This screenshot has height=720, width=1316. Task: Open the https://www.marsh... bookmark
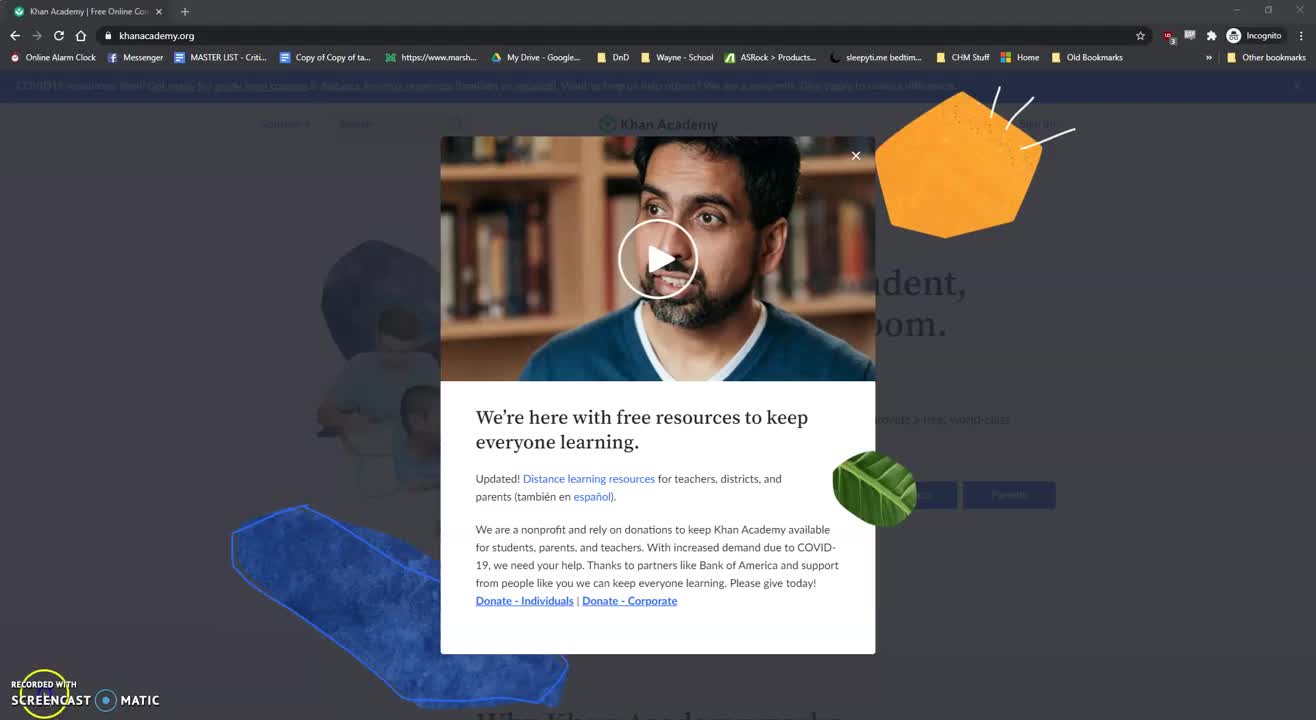431,57
